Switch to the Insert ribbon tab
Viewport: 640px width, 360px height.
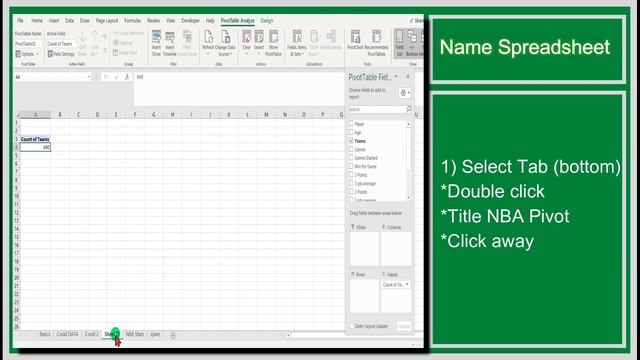(54, 20)
